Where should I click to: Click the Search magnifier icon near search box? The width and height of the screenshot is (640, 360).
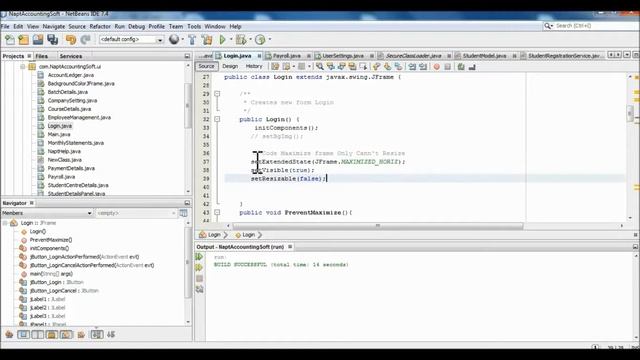[x=547, y=26]
